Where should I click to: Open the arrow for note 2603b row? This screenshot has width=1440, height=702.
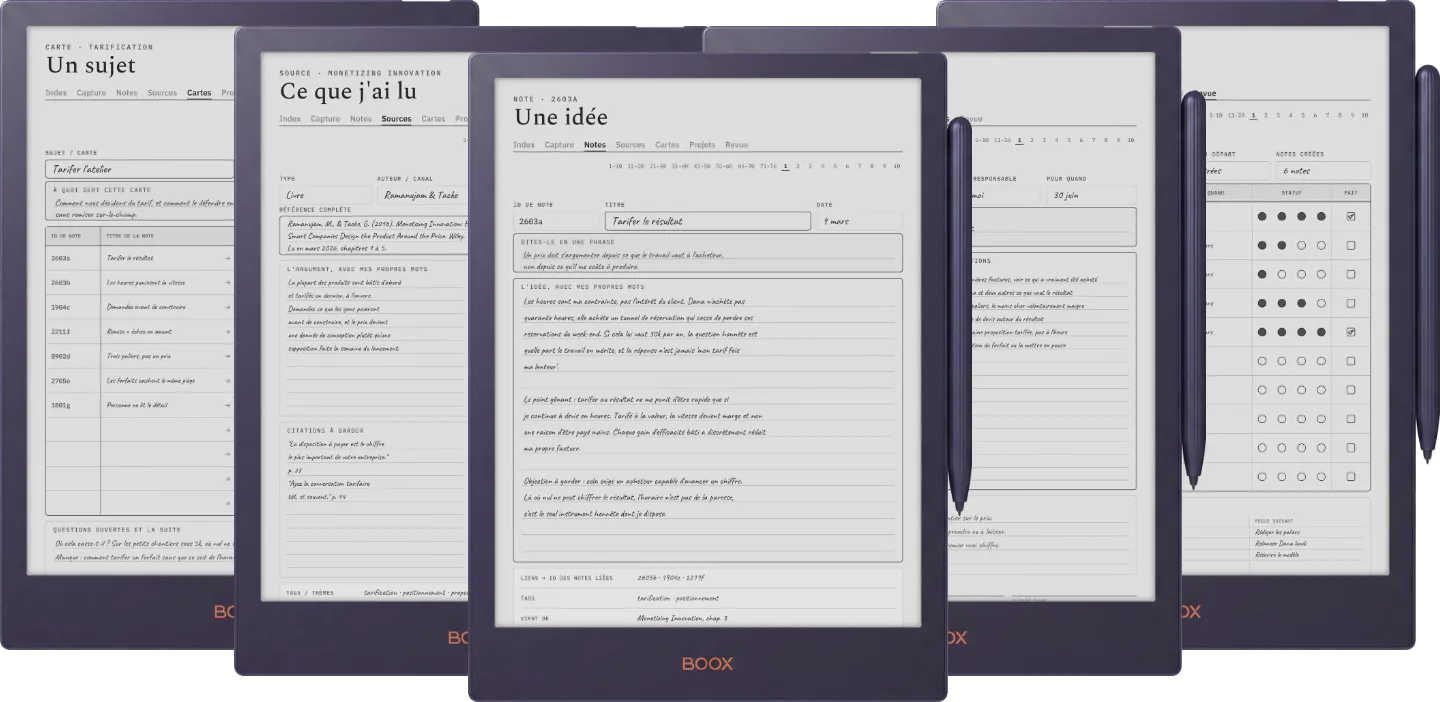pyautogui.click(x=228, y=282)
